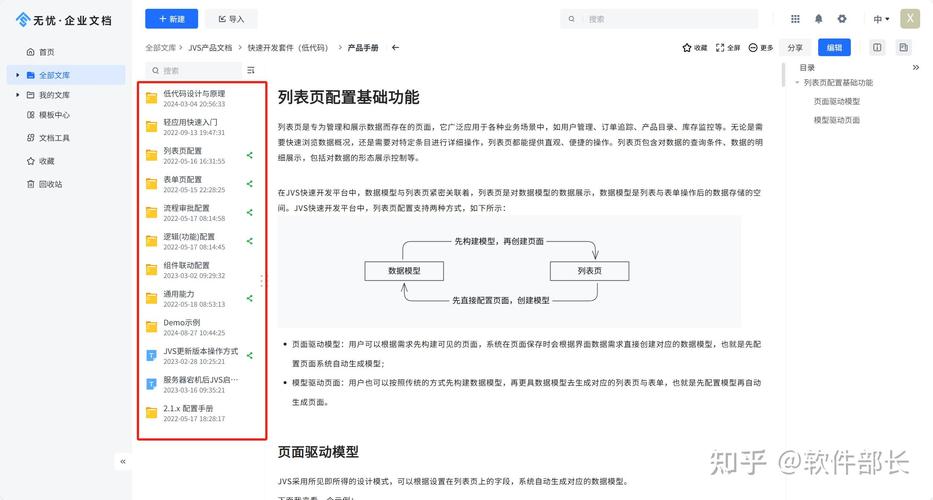The image size is (933, 500).
Task: Click the notification bell icon
Action: click(x=819, y=19)
